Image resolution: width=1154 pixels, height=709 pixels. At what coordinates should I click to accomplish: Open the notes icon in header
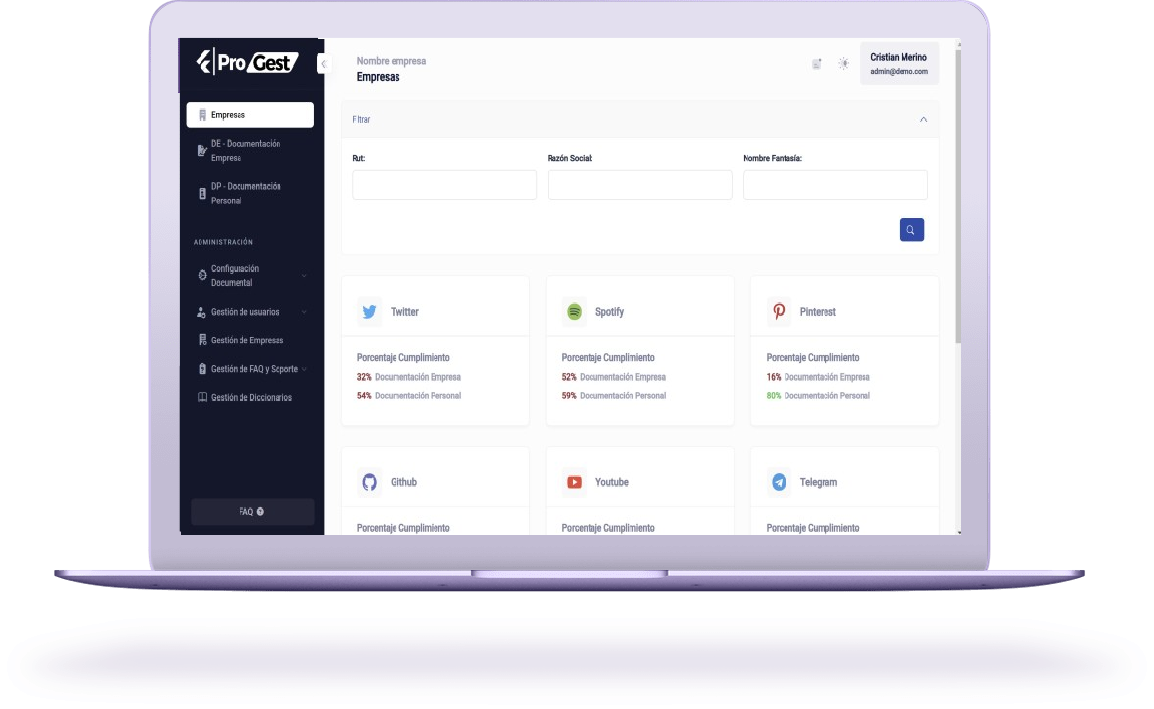pos(816,64)
